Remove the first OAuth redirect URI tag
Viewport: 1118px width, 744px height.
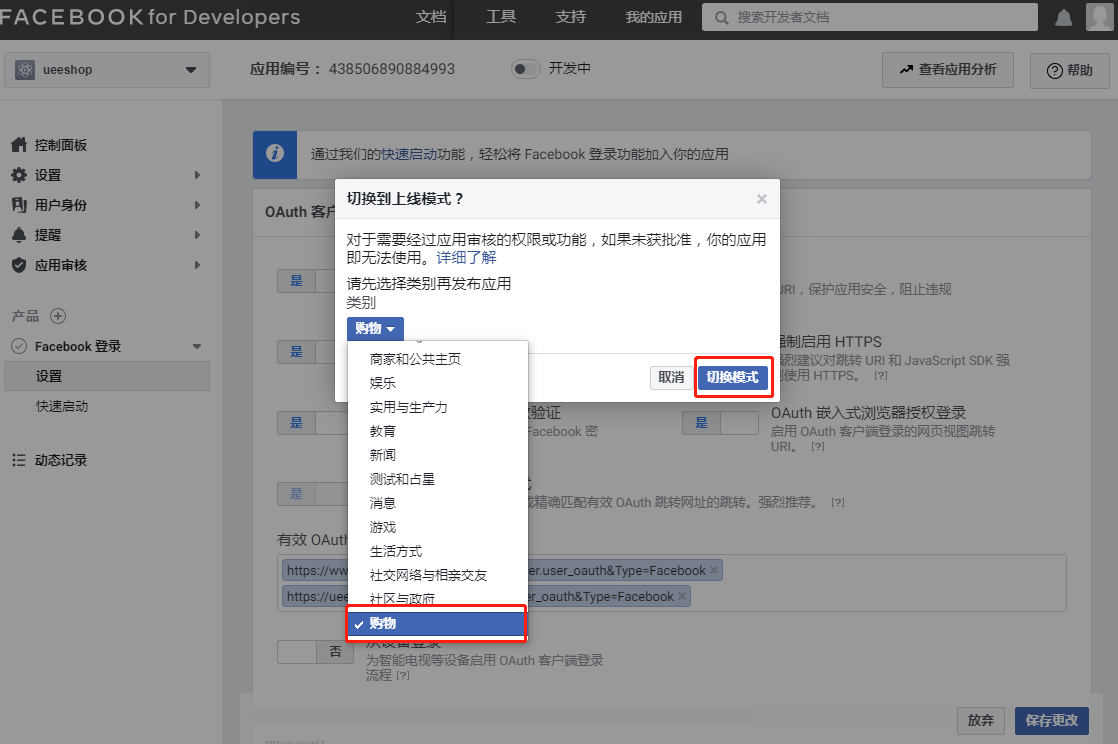pyautogui.click(x=714, y=570)
